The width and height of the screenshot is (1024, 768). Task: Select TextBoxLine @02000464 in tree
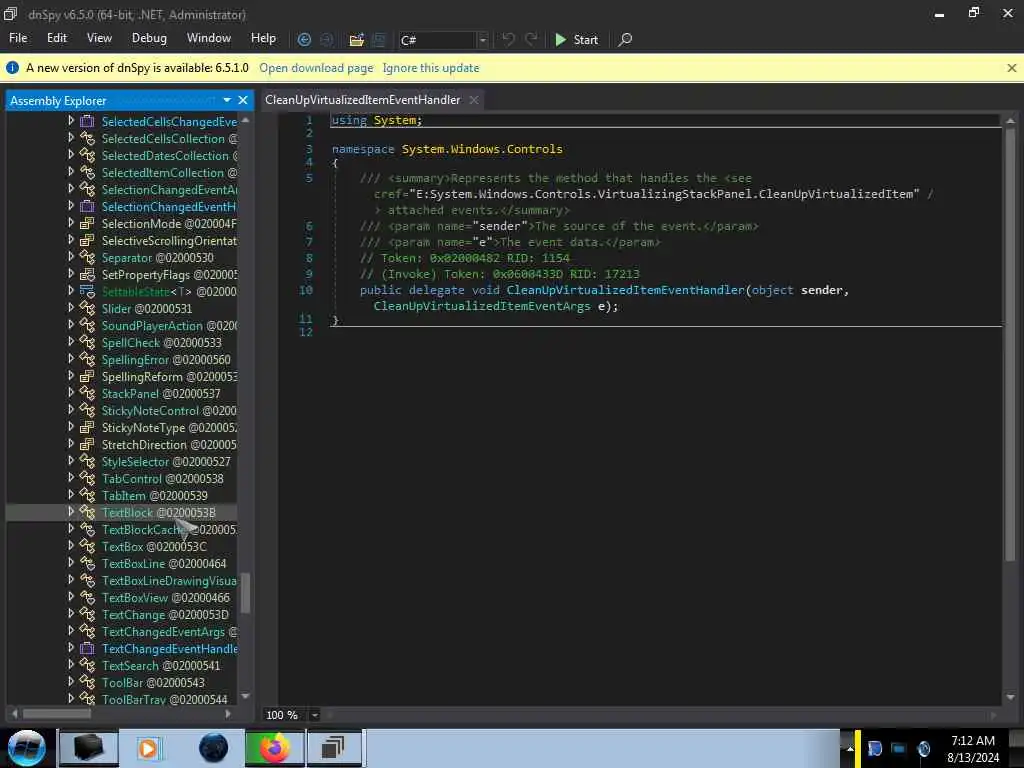[164, 564]
